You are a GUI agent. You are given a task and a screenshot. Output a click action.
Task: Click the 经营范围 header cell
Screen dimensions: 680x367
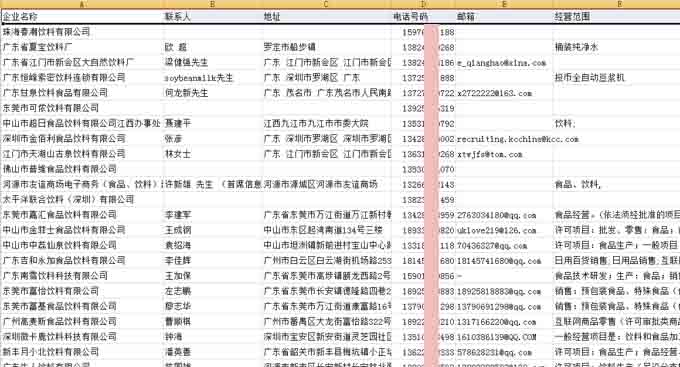[x=616, y=16]
